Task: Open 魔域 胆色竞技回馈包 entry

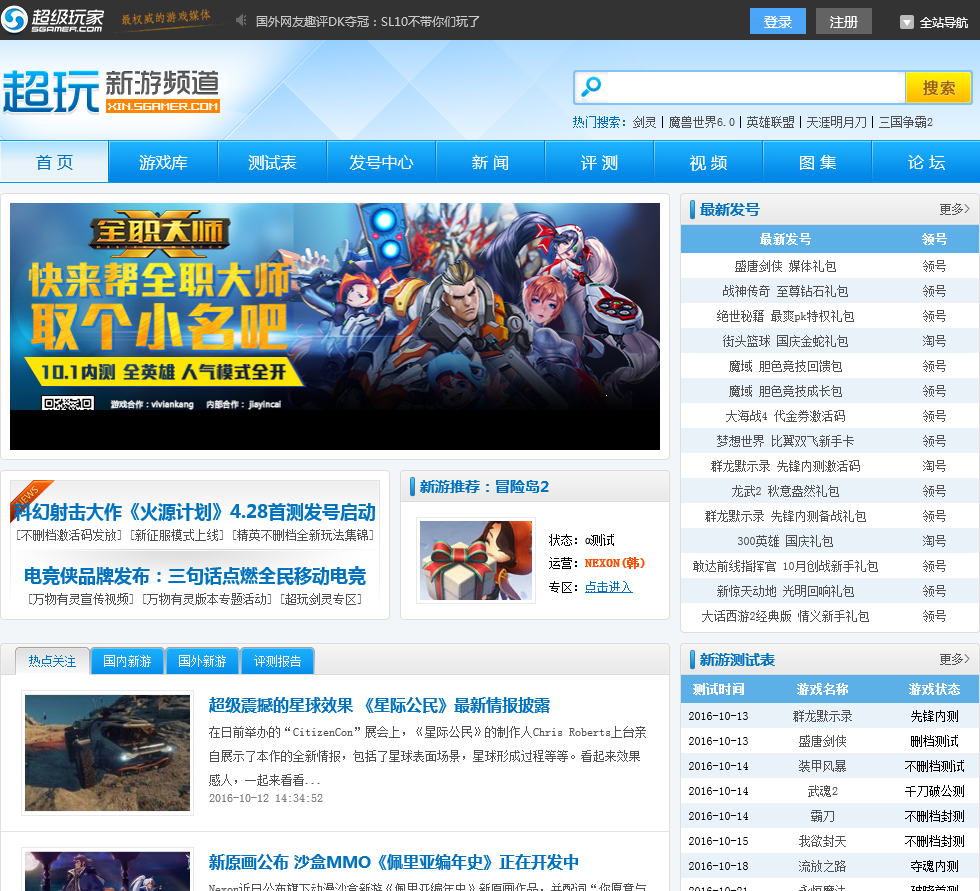Action: tap(785, 366)
